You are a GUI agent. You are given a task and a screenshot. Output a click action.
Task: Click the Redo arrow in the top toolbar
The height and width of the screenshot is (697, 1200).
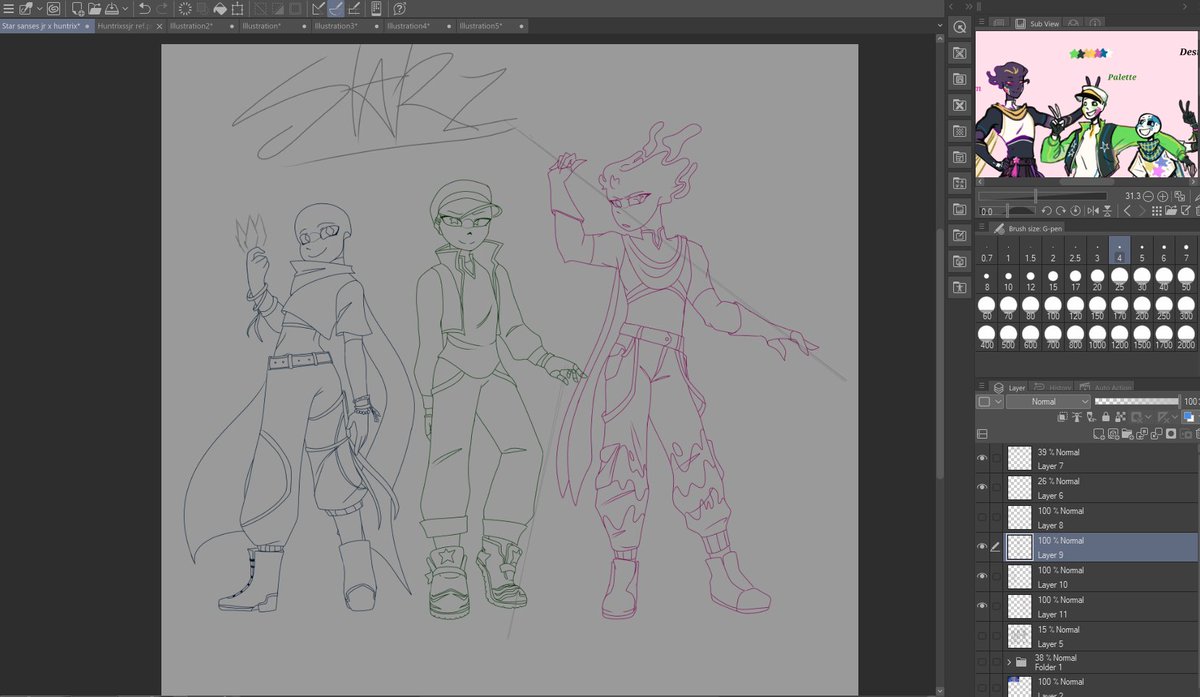163,8
